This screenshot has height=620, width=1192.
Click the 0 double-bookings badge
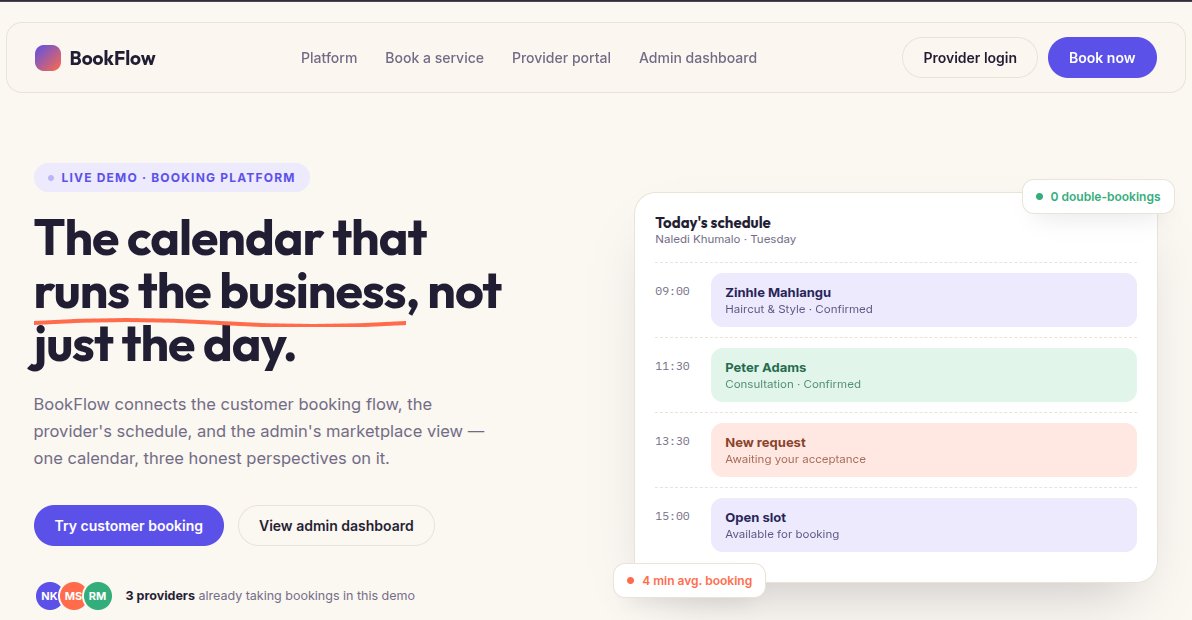pos(1098,197)
